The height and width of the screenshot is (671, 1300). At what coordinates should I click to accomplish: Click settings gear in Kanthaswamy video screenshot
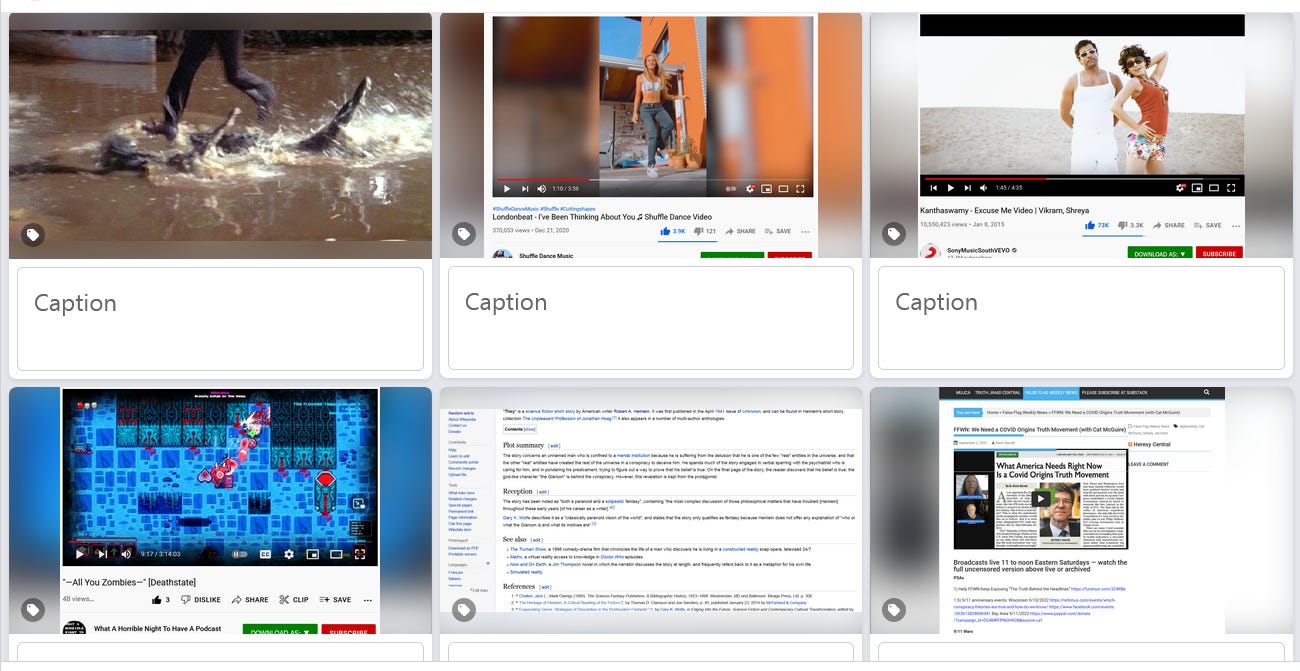1180,188
